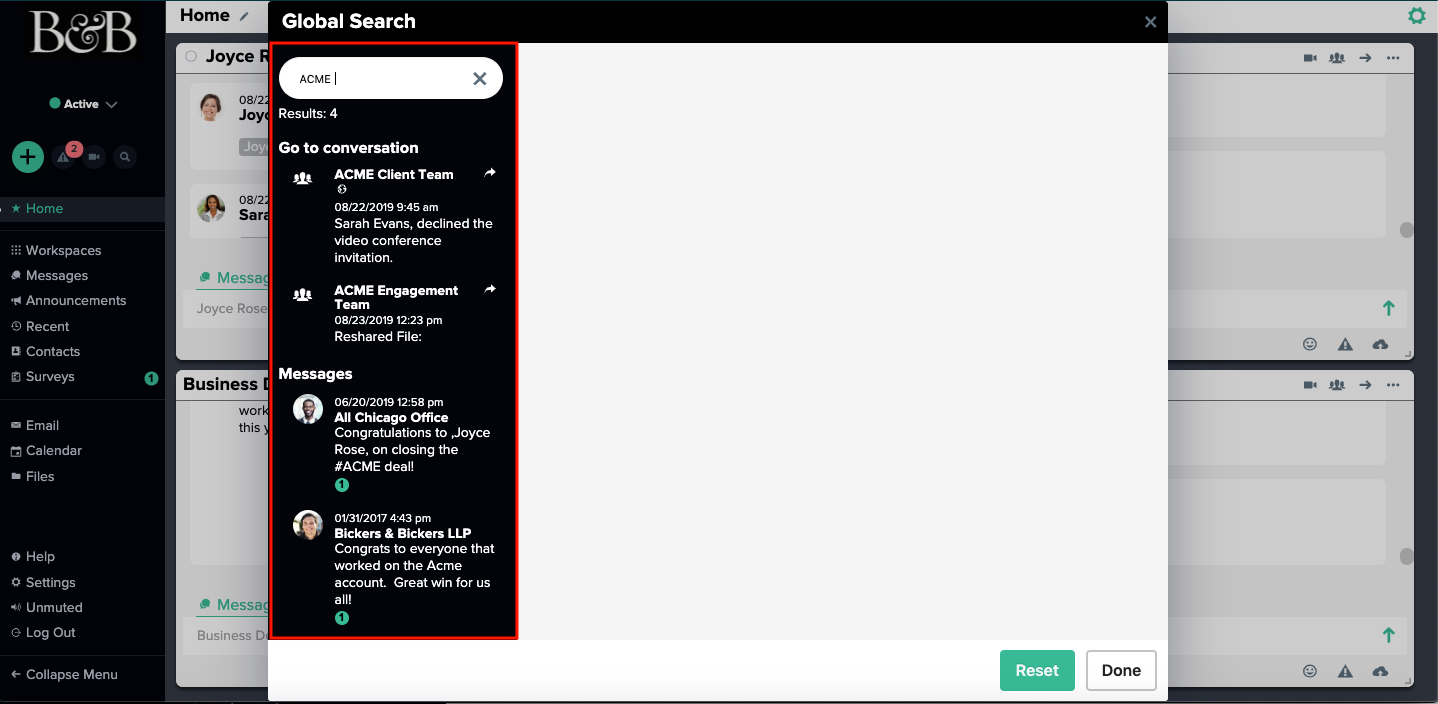The image size is (1438, 704).
Task: Click scrollbar handle in Joyce panel
Action: click(x=1406, y=230)
